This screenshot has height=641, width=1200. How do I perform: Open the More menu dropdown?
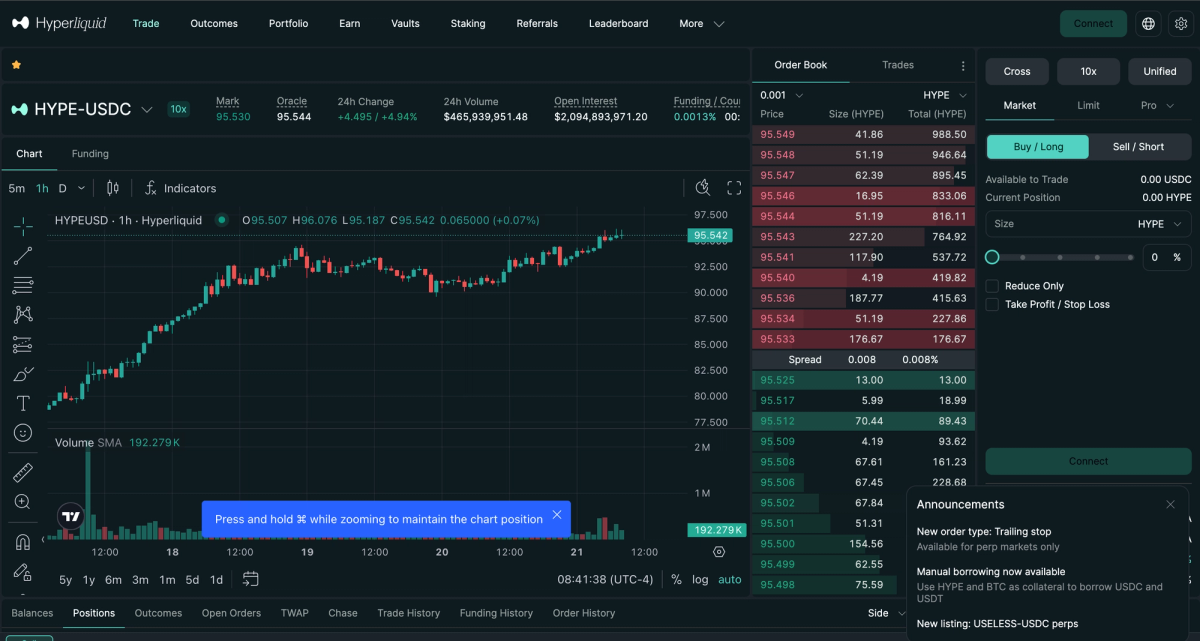701,23
